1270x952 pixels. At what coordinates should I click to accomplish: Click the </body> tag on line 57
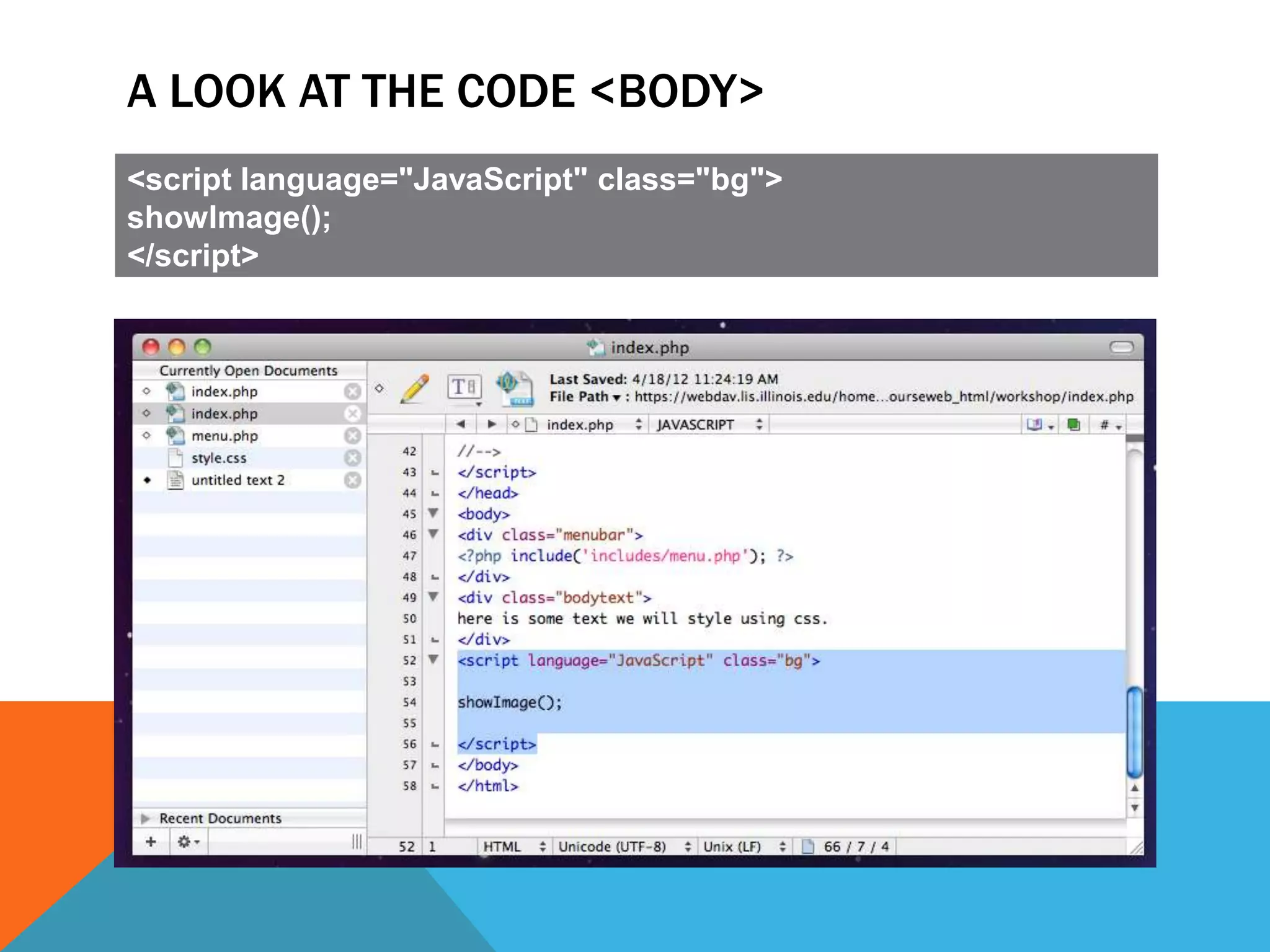click(487, 765)
